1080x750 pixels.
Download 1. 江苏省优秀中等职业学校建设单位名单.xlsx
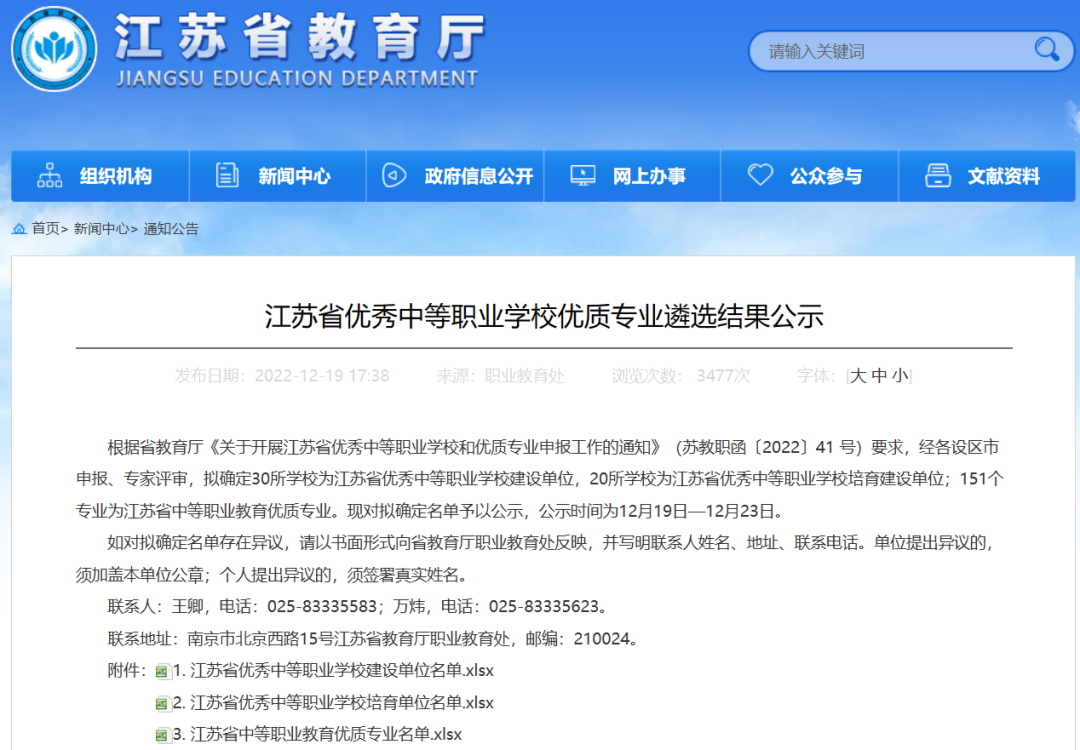click(333, 670)
